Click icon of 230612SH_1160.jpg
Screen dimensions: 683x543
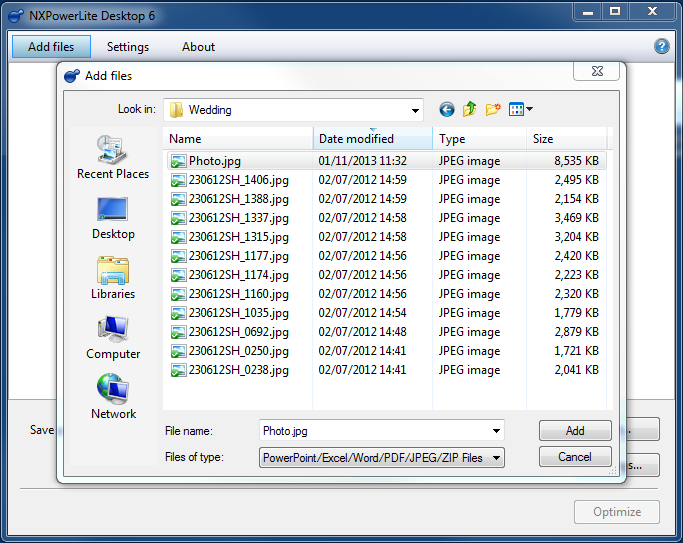[178, 294]
